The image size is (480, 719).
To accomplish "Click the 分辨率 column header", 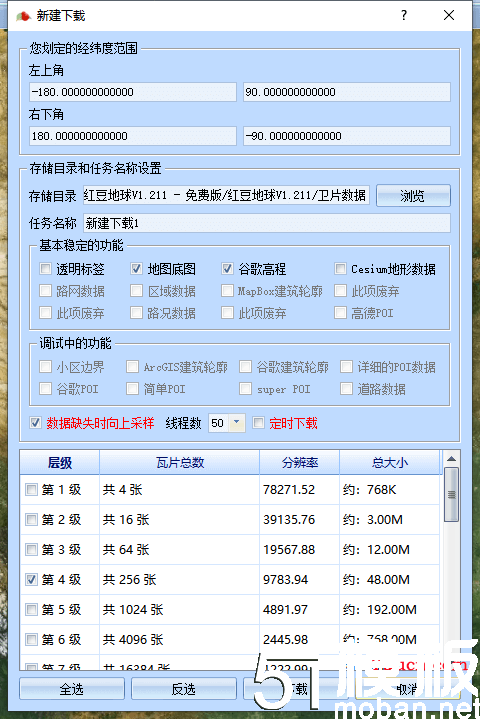I will (x=299, y=463).
